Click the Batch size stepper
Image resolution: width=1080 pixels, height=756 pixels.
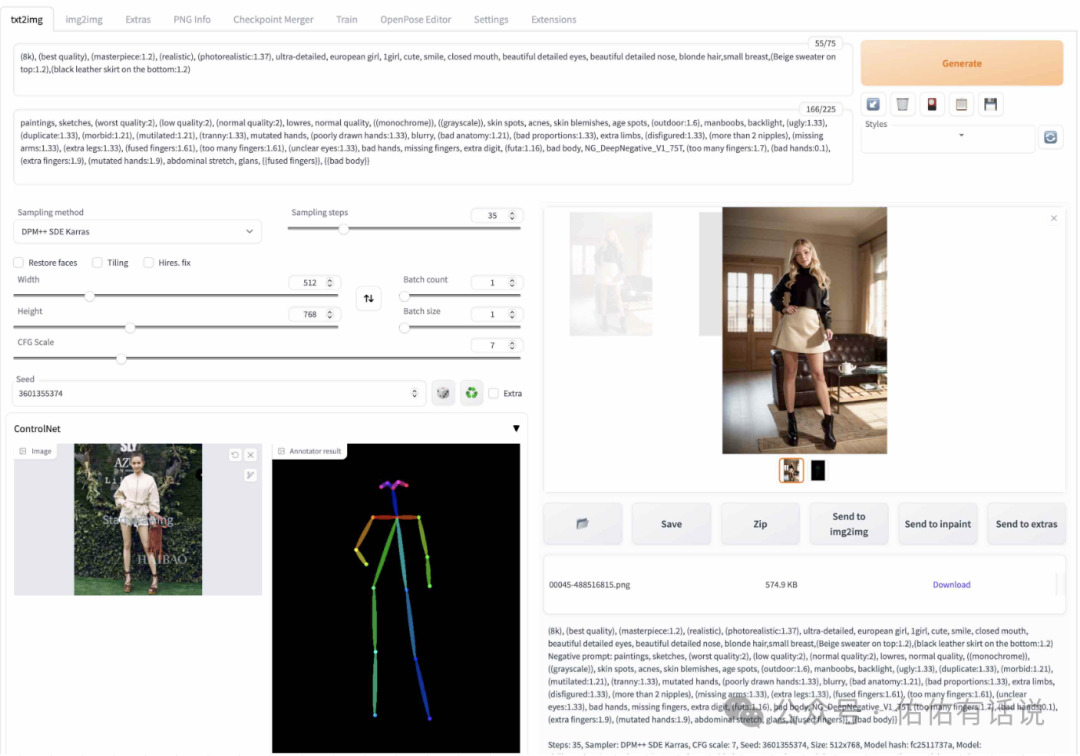point(512,315)
